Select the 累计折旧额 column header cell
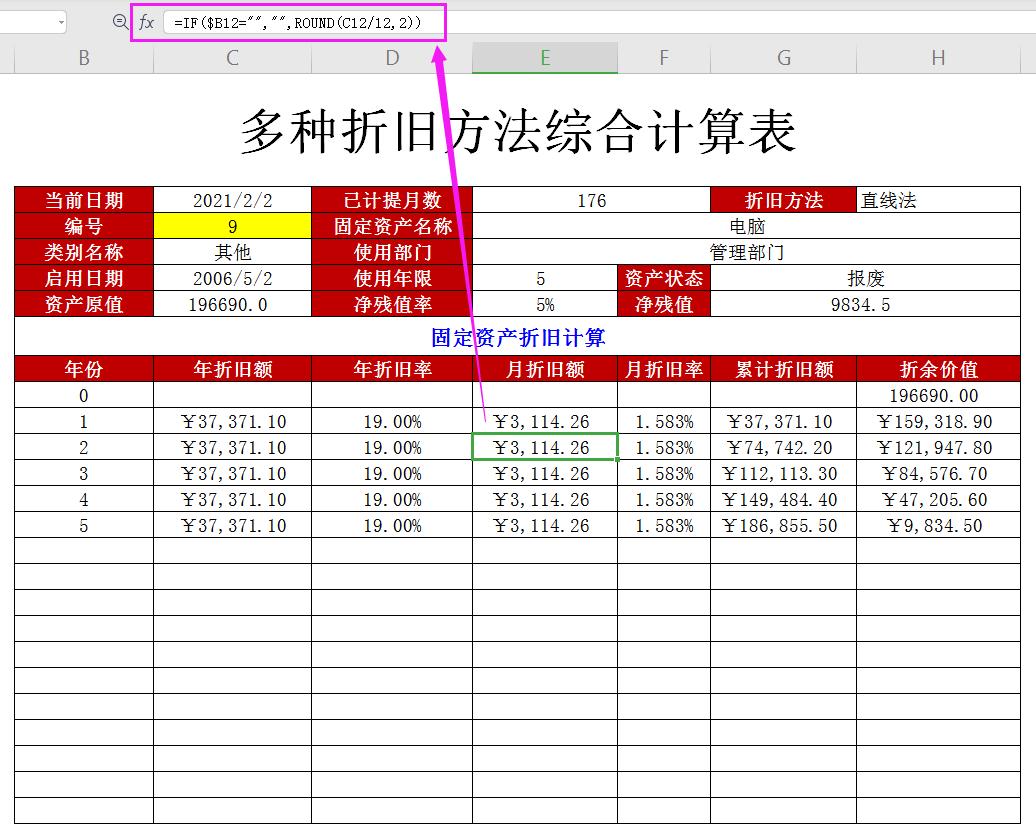1036x836 pixels. point(783,369)
